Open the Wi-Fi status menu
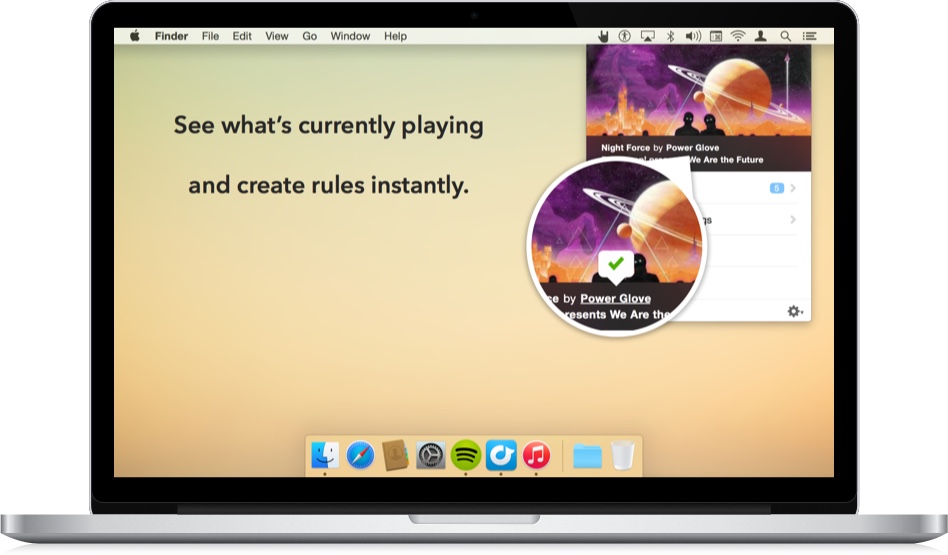 (738, 36)
